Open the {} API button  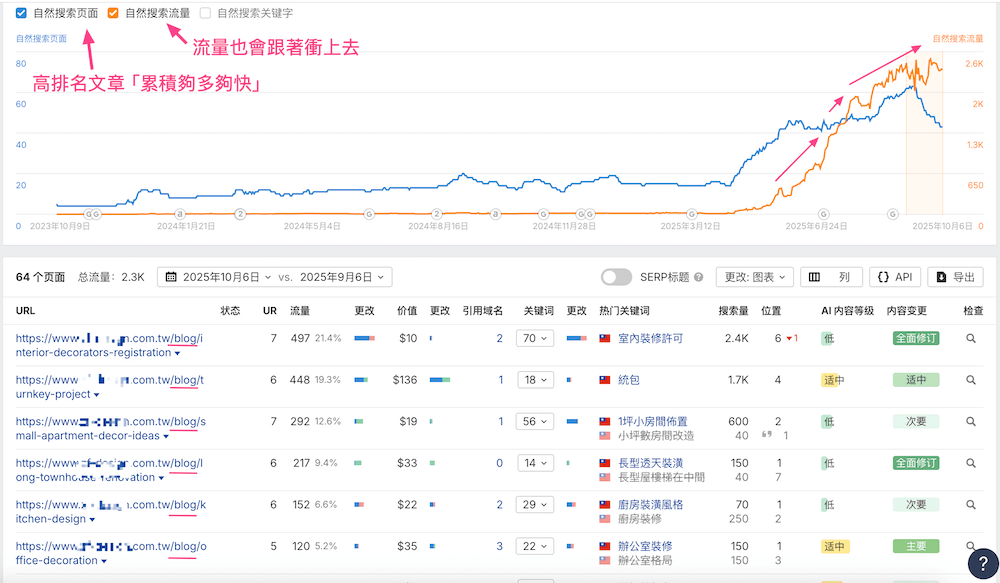(894, 277)
